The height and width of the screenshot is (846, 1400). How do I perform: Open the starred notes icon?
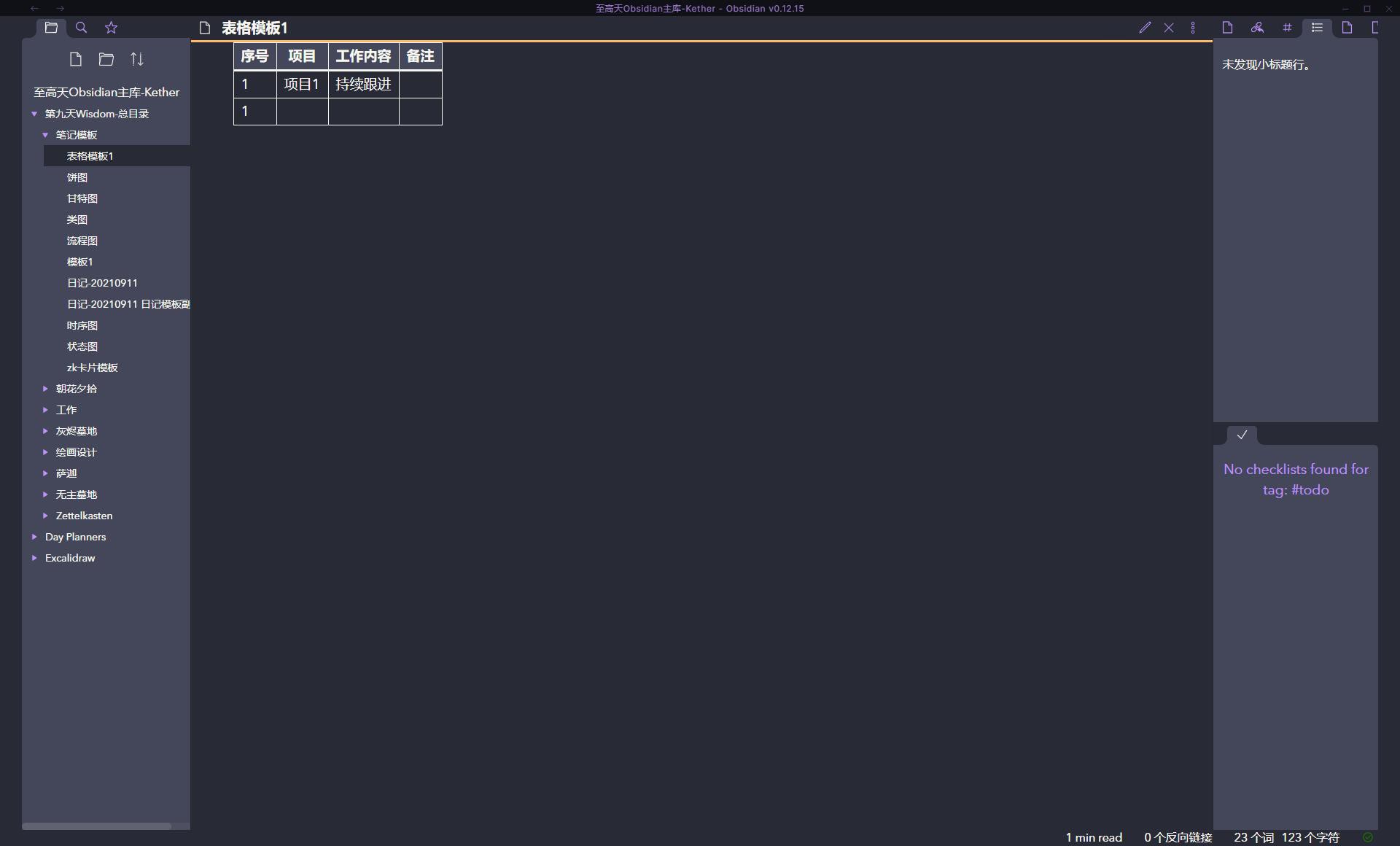coord(111,28)
